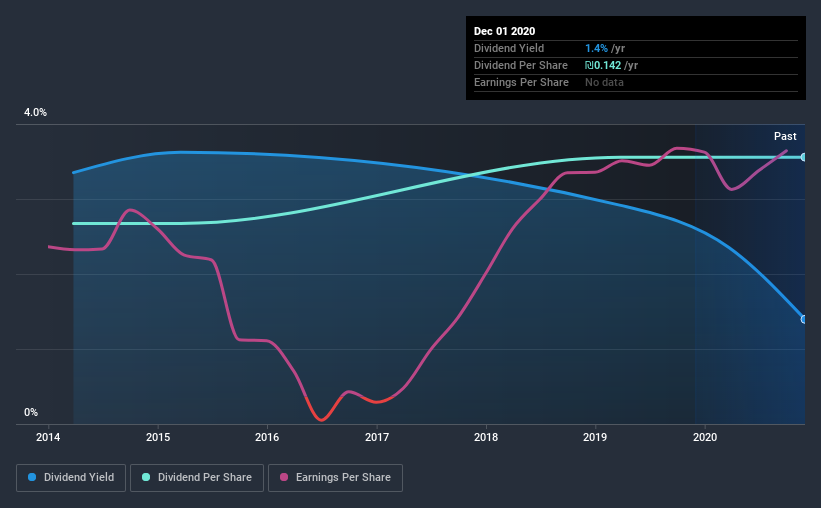Toggle the Dividend Per Share legend button
The image size is (821, 508).
pyautogui.click(x=197, y=478)
